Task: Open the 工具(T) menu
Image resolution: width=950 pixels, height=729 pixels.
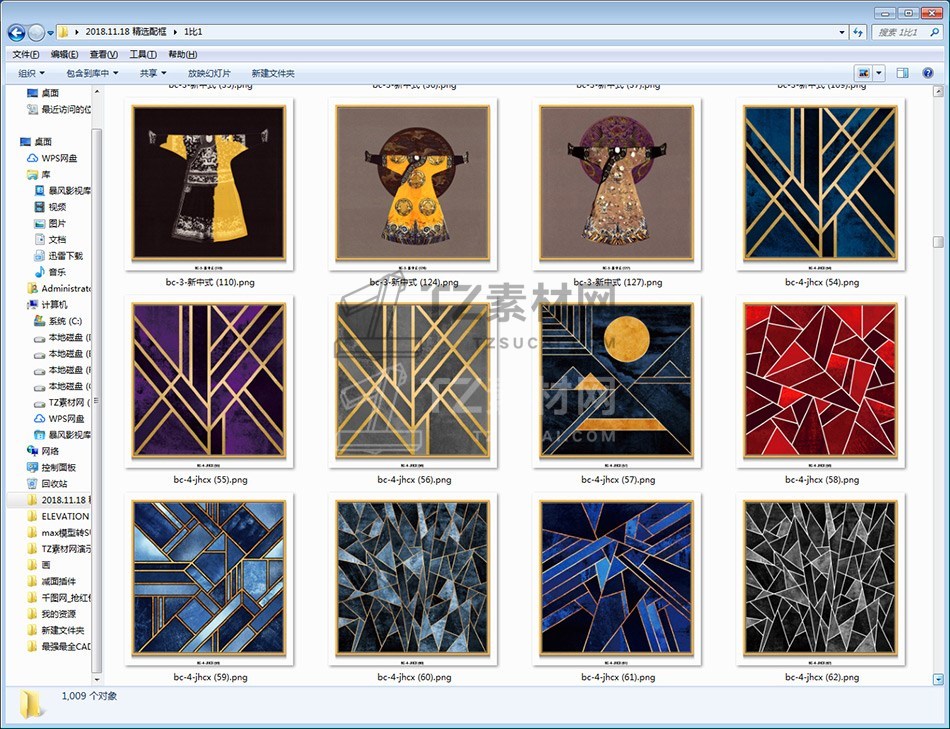Action: pyautogui.click(x=143, y=54)
